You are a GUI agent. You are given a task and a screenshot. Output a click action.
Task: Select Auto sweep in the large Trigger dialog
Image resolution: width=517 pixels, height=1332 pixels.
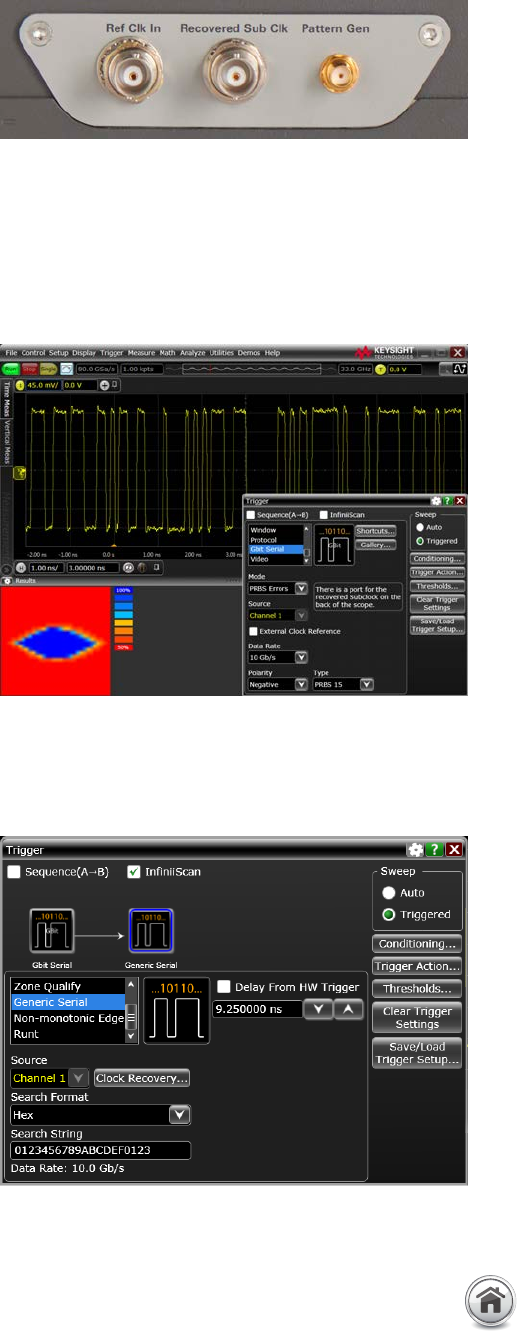pos(391,892)
